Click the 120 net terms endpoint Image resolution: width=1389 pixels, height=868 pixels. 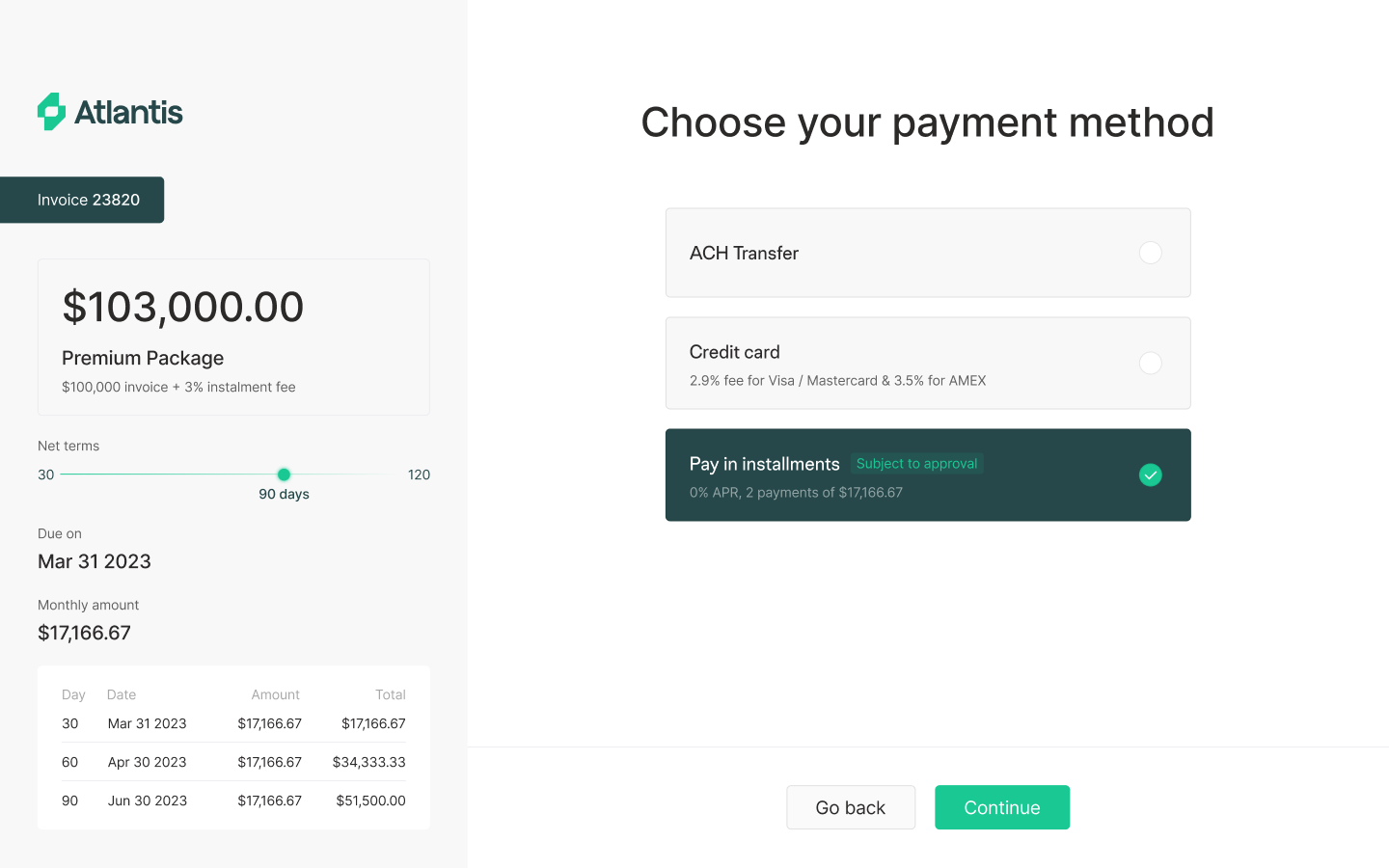click(419, 475)
